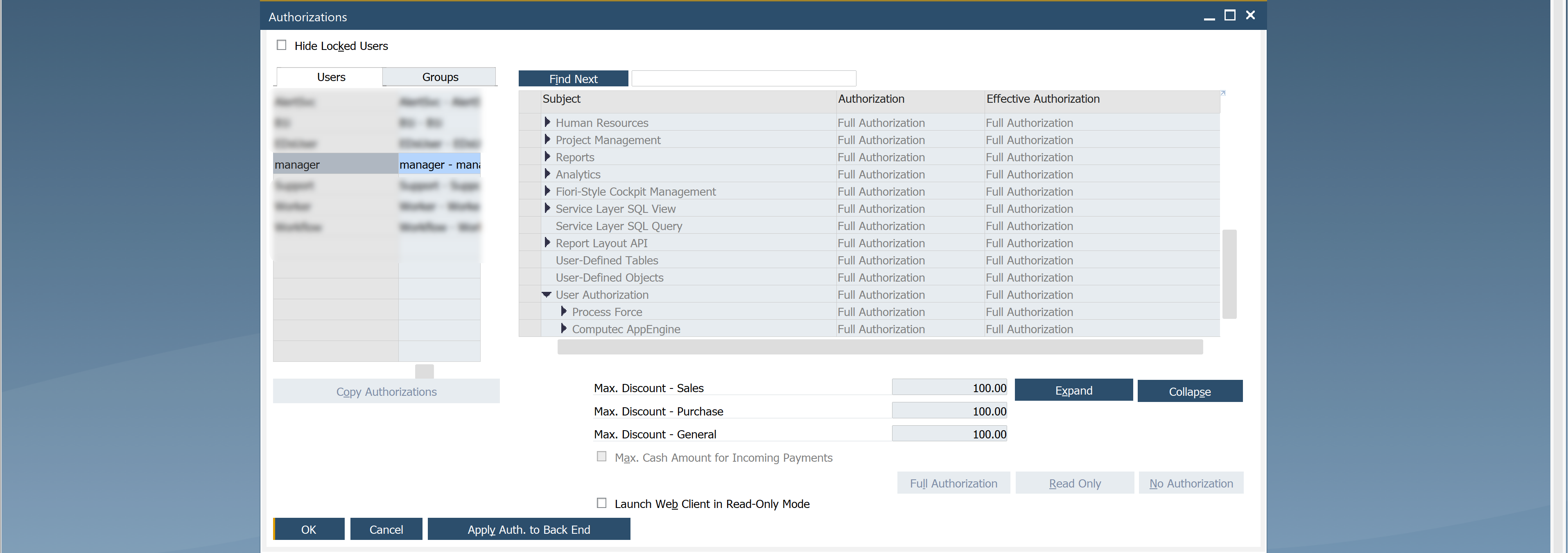This screenshot has height=553, width=1568.
Task: Expand the Computec AppEngine subnode
Action: (x=564, y=329)
